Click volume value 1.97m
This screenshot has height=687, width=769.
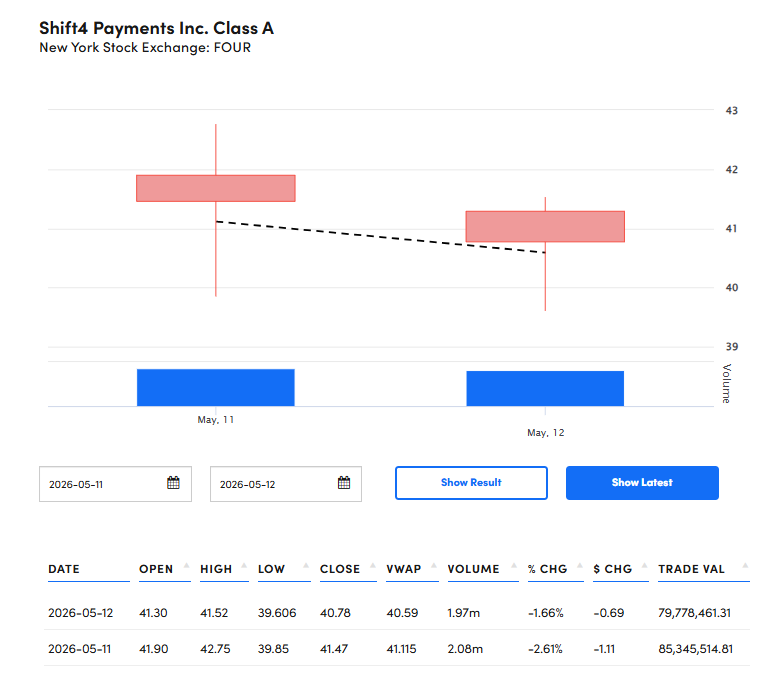pyautogui.click(x=463, y=613)
